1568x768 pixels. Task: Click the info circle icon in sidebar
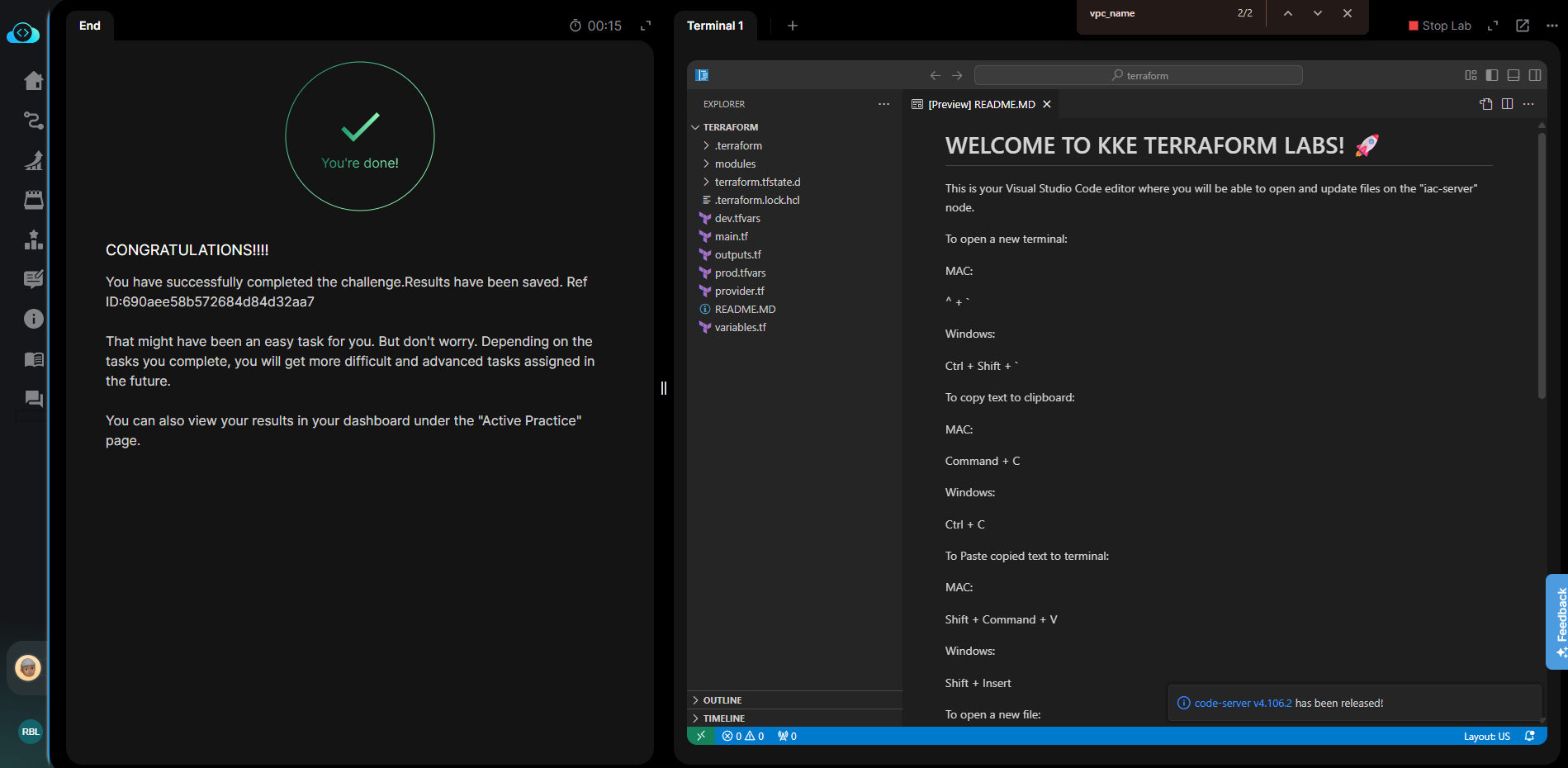33,319
